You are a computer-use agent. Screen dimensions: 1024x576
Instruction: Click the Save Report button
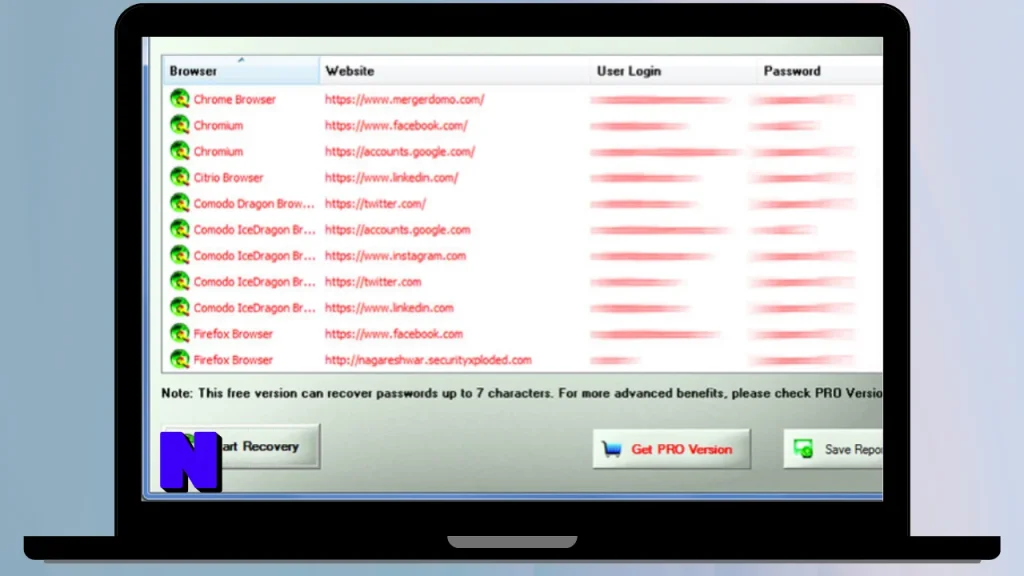click(x=833, y=449)
